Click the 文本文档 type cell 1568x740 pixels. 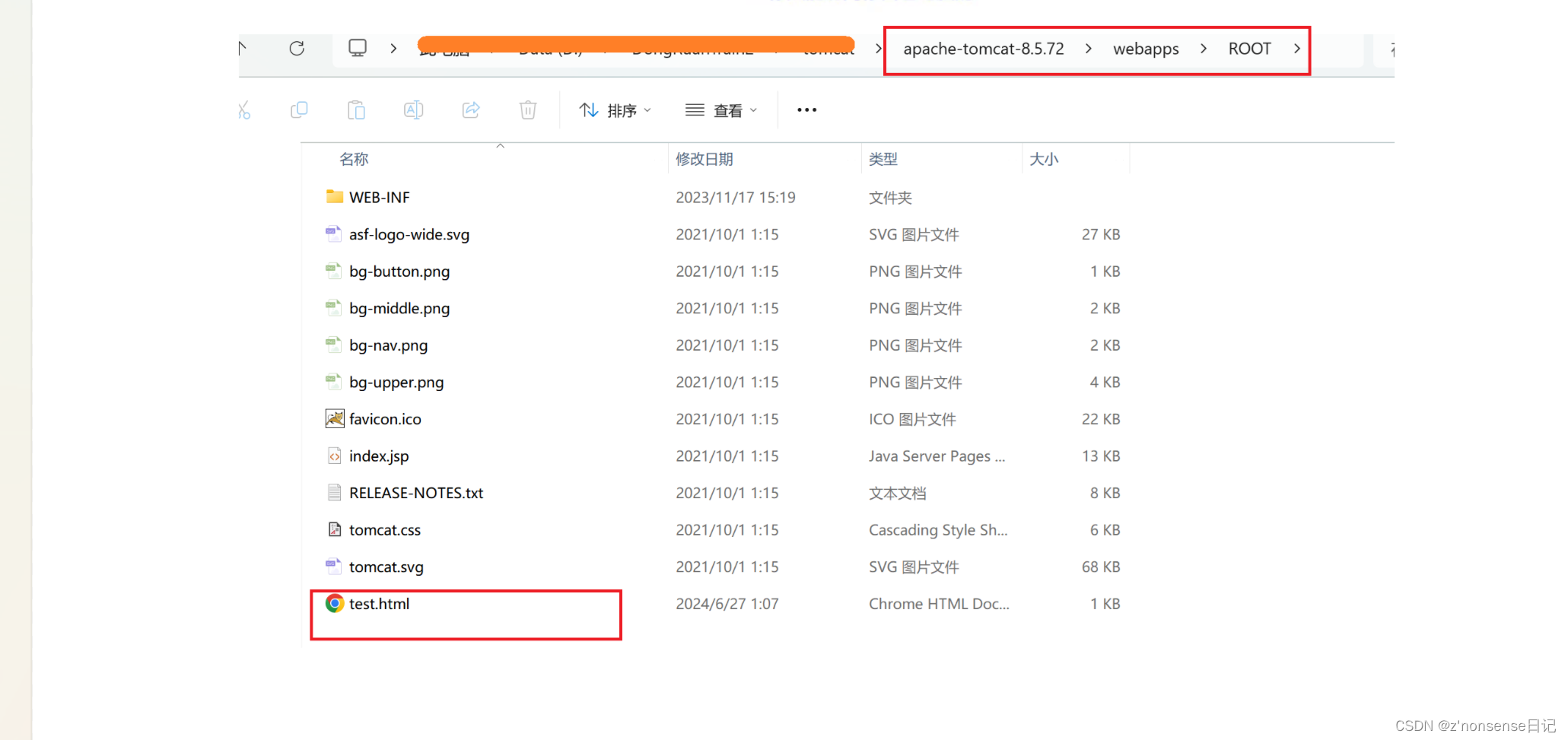pyautogui.click(x=898, y=493)
